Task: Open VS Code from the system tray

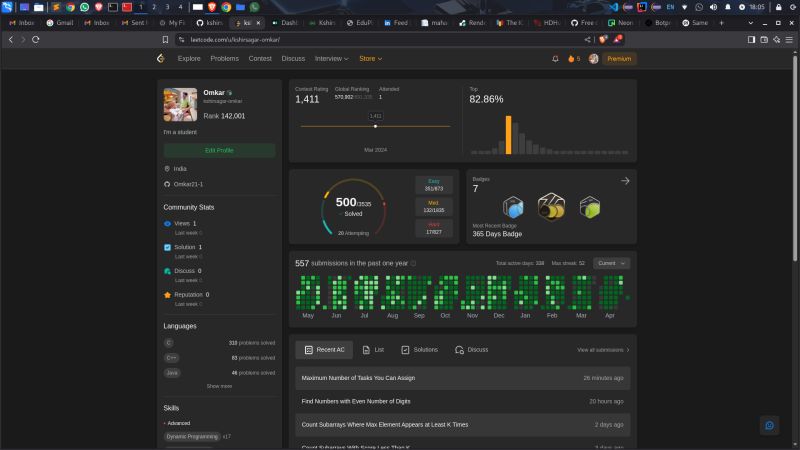Action: (x=614, y=7)
